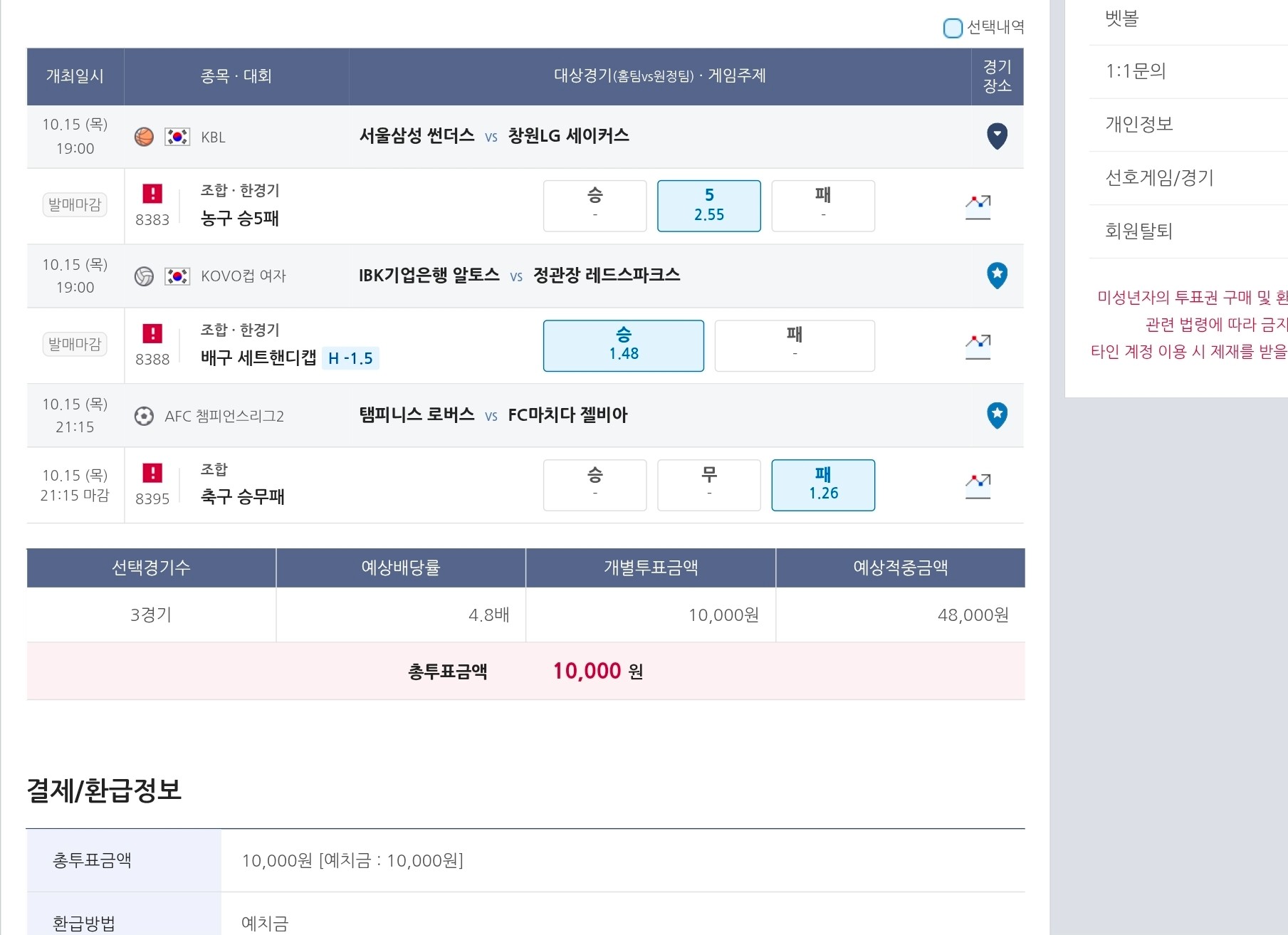The height and width of the screenshot is (935, 1288).
Task: View odds trend chart for game 8383
Action: 978,207
